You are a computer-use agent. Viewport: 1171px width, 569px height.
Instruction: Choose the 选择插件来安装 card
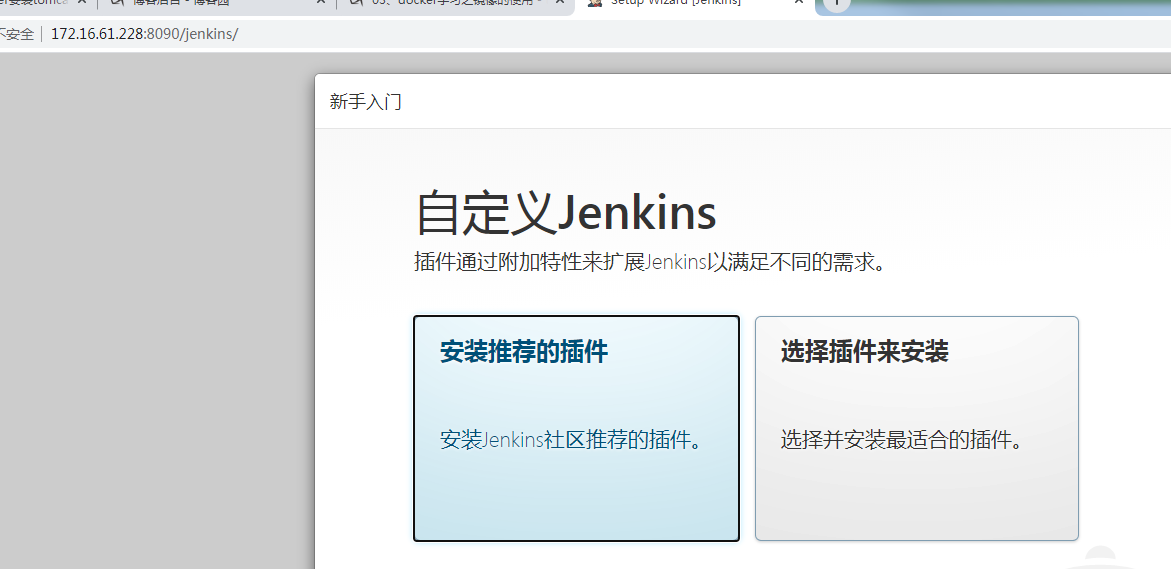coord(916,428)
